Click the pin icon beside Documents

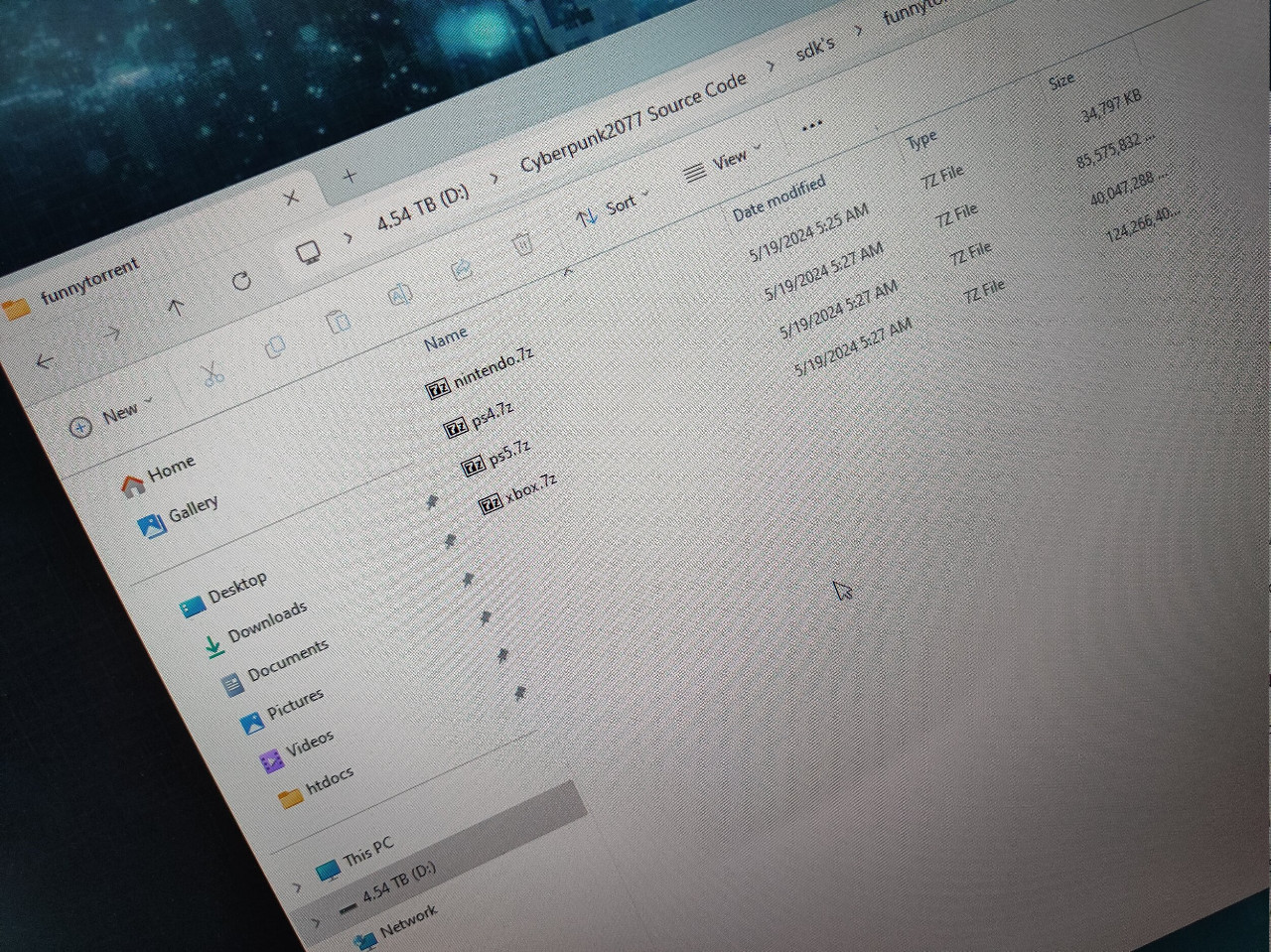point(467,580)
